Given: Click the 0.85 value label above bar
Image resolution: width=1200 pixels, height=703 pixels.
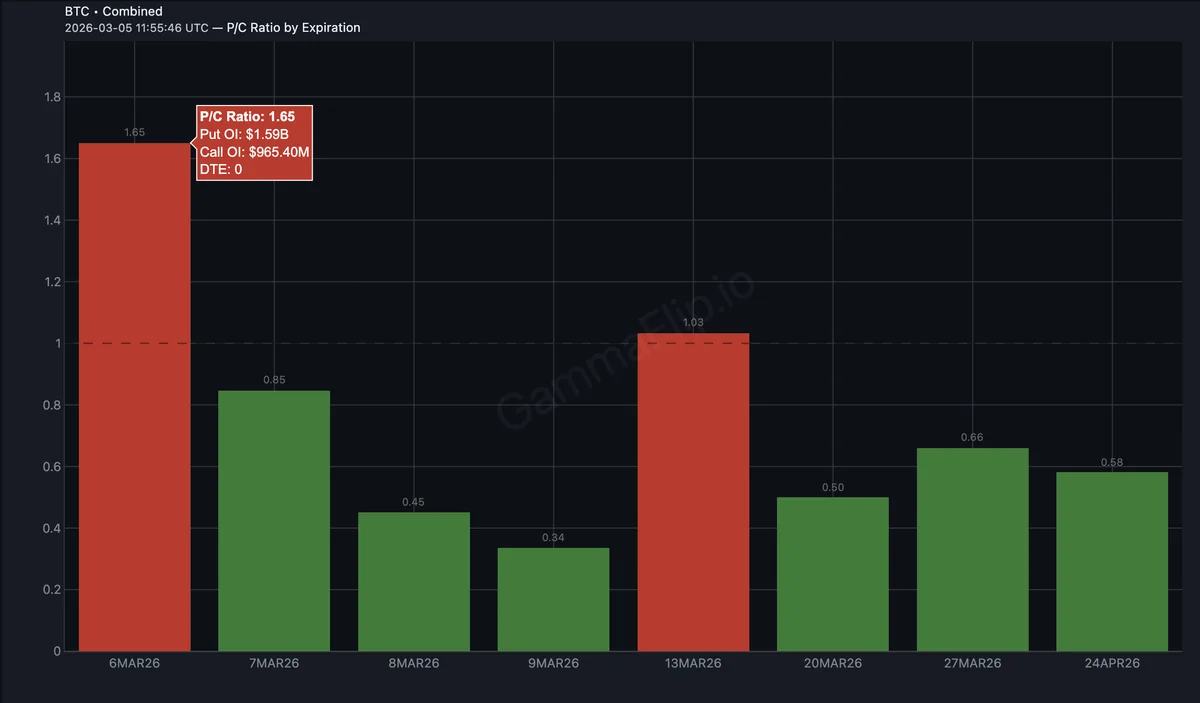Looking at the screenshot, I should coord(274,380).
